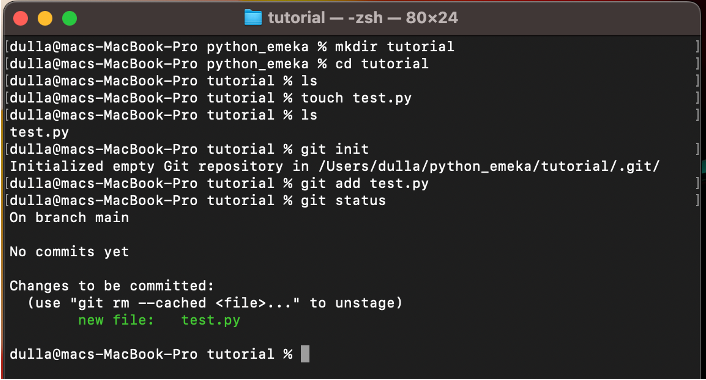The image size is (706, 380).
Task: Click the yellow minimize window button
Action: 45,18
